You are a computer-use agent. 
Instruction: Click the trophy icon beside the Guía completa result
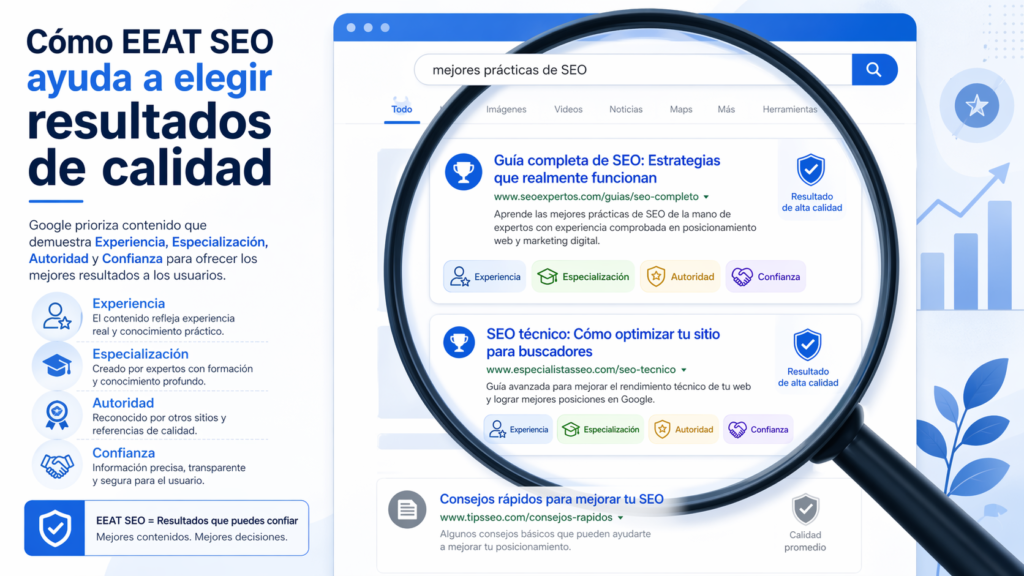(462, 171)
